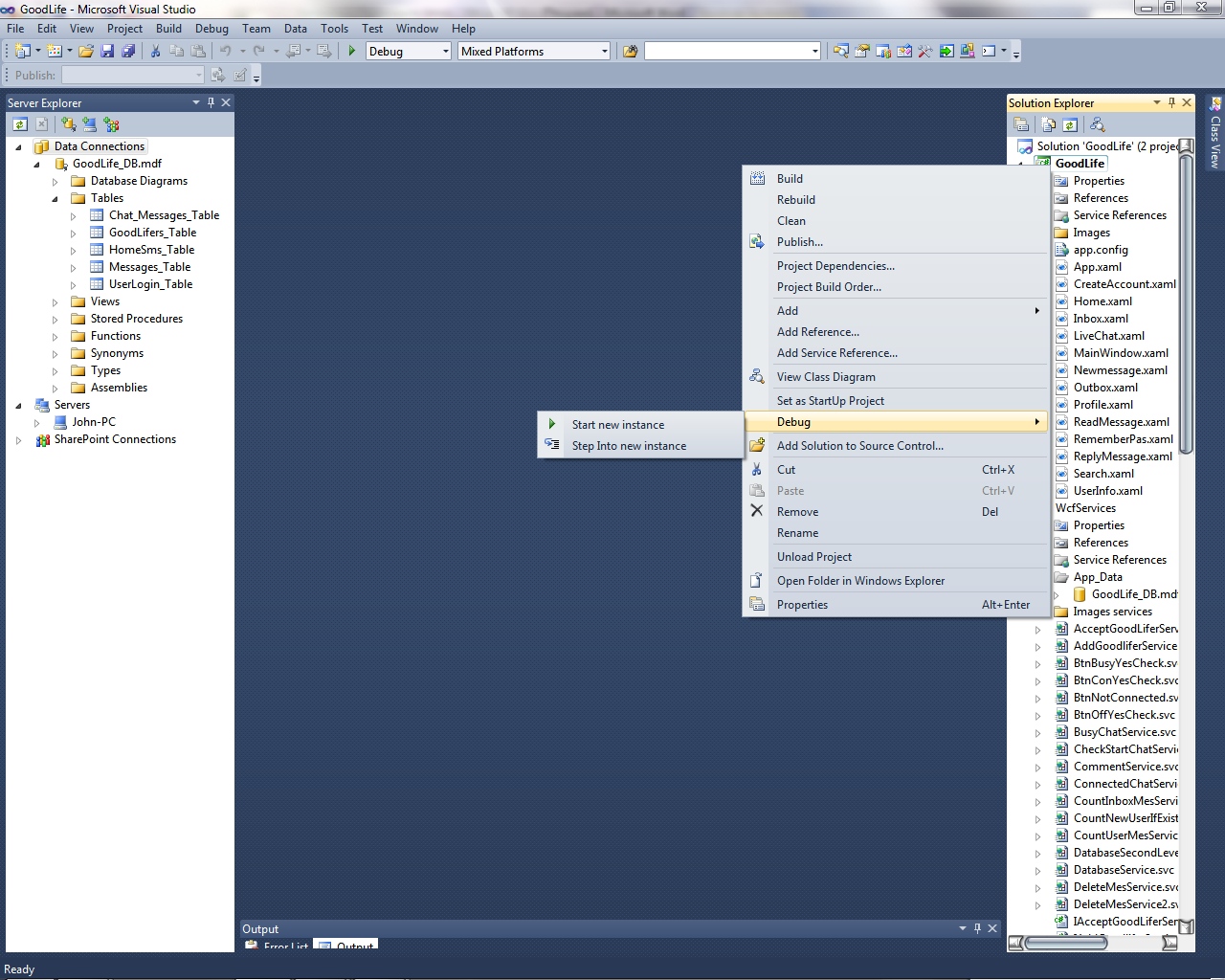1225x980 pixels.
Task: Open the Command Window toolbar icon
Action: [x=989, y=51]
